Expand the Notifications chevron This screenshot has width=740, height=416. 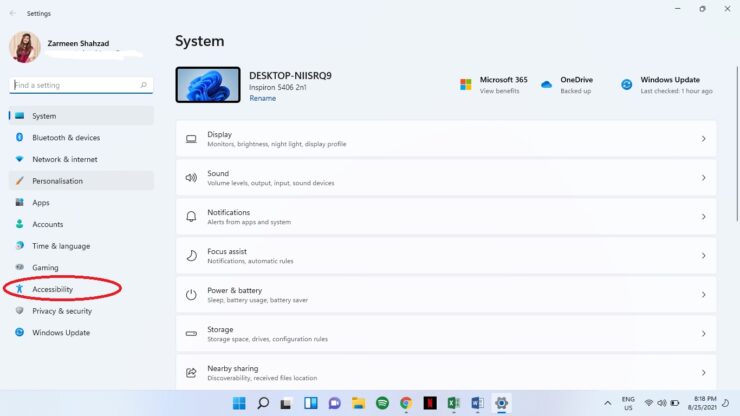[x=703, y=217]
